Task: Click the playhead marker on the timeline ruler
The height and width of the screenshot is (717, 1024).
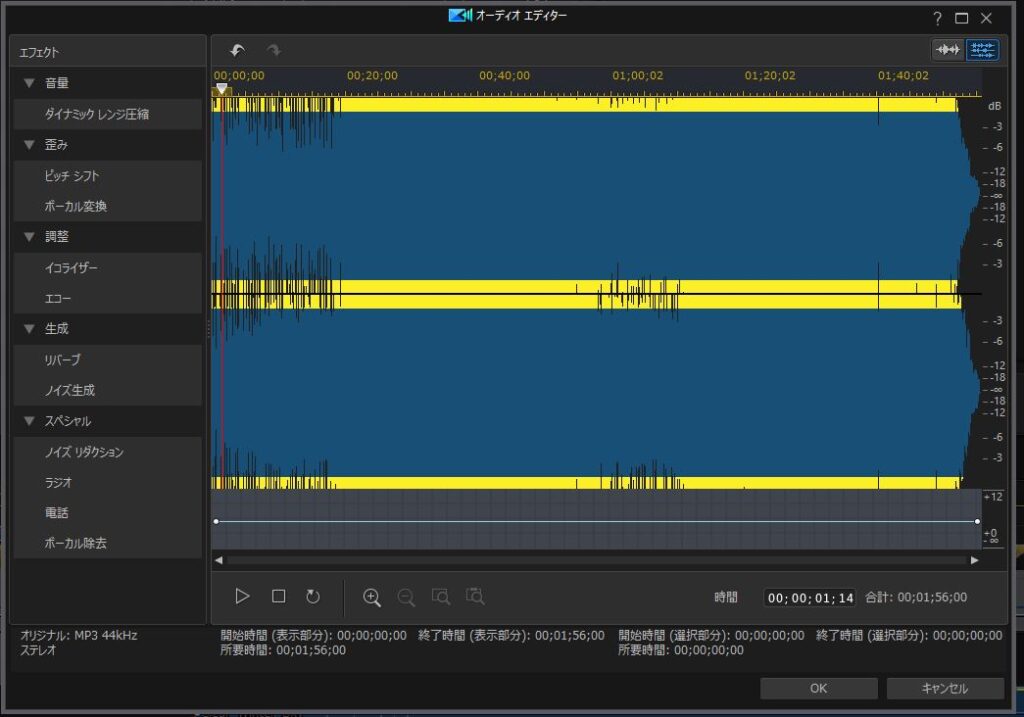Action: point(222,89)
